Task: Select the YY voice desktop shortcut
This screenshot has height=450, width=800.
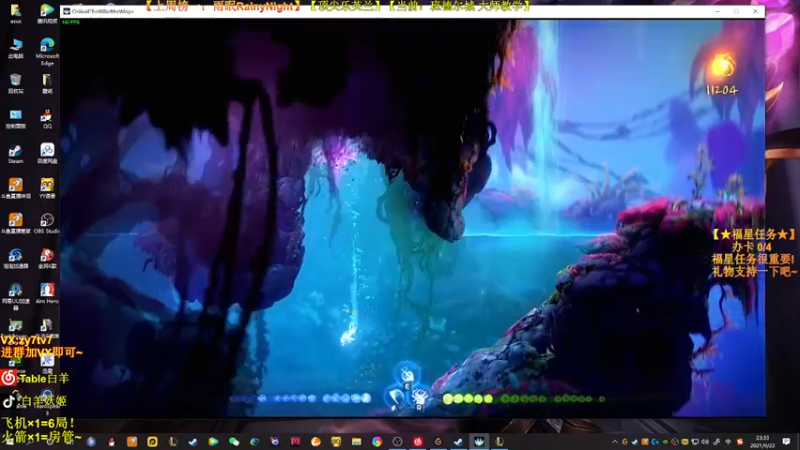Action: [x=47, y=188]
